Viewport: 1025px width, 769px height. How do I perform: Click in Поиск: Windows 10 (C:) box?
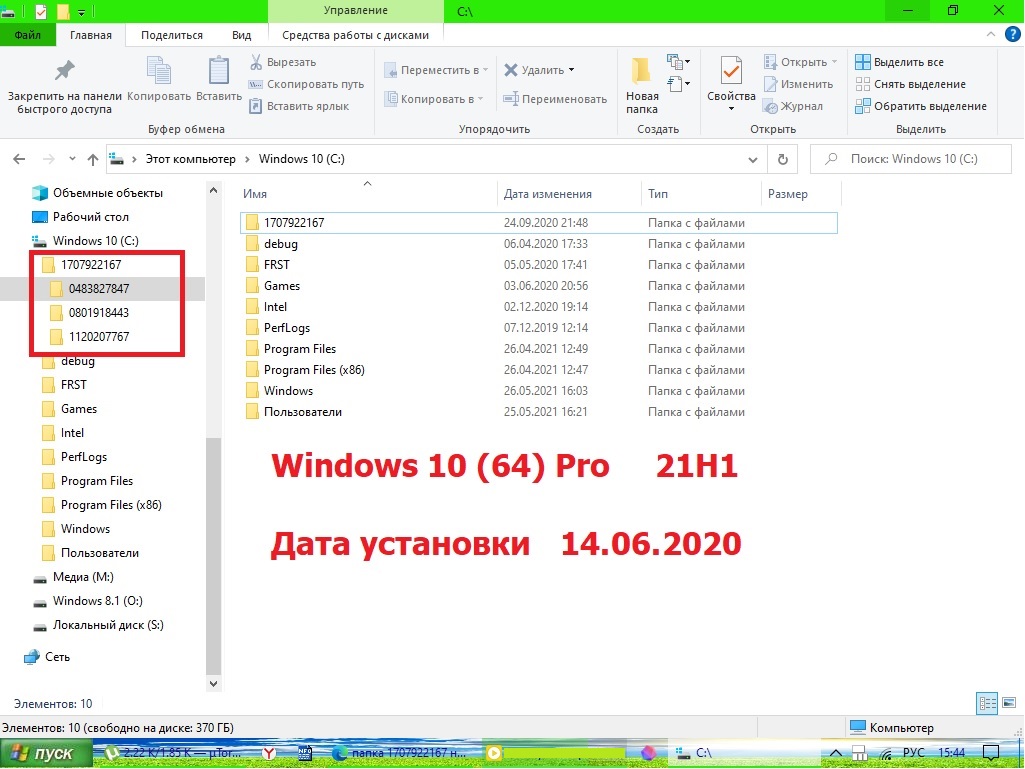point(911,159)
